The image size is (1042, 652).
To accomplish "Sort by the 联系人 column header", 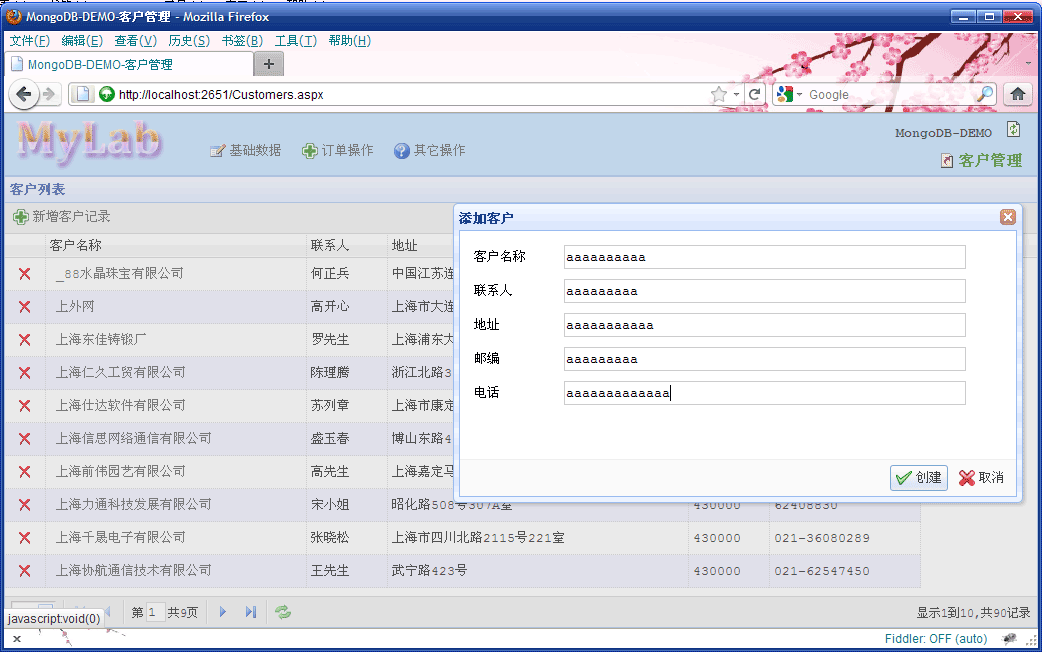I will [x=347, y=245].
